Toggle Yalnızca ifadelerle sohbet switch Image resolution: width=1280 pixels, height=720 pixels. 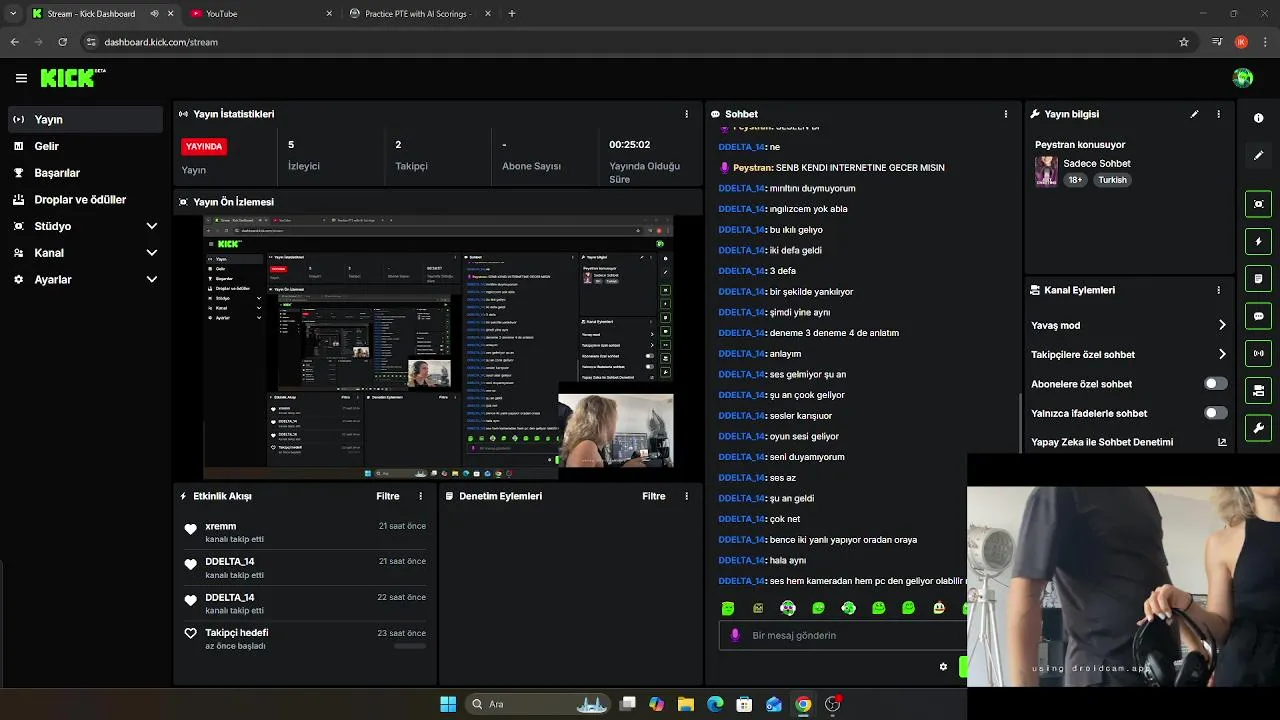[1216, 413]
